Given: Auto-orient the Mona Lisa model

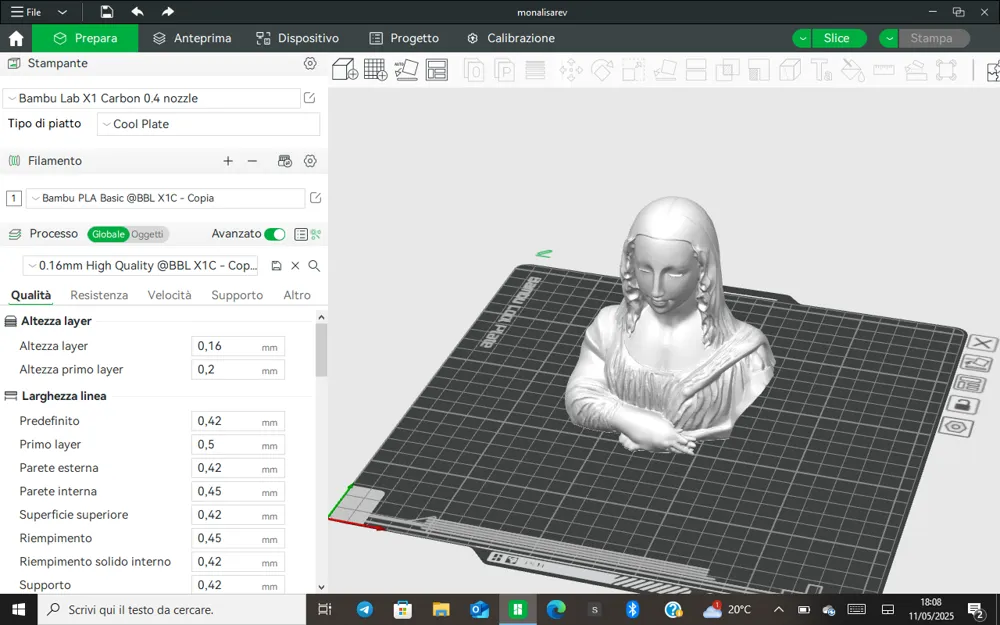Looking at the screenshot, I should (407, 70).
